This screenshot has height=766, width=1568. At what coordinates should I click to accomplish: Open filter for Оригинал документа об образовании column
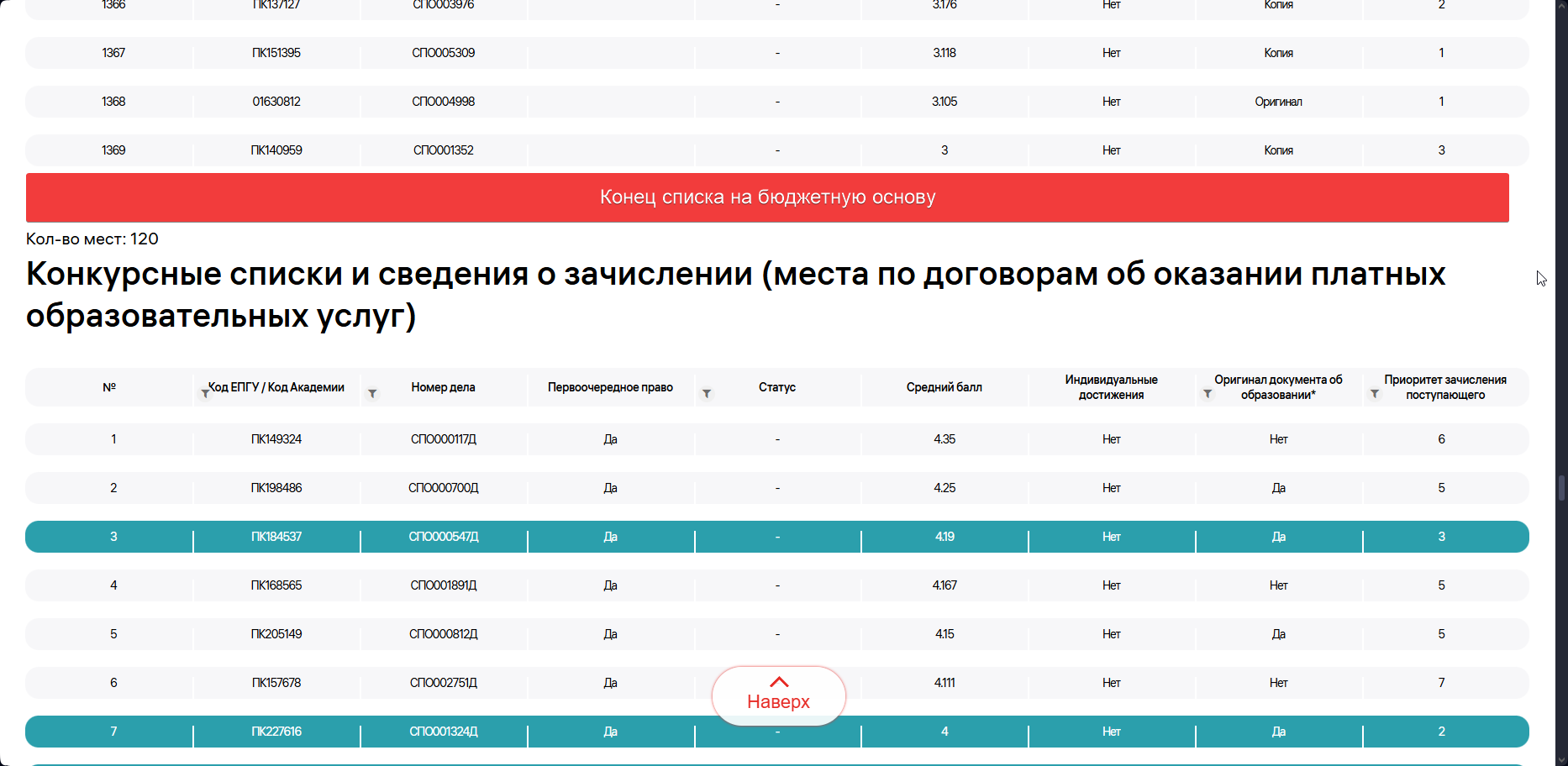1208,392
